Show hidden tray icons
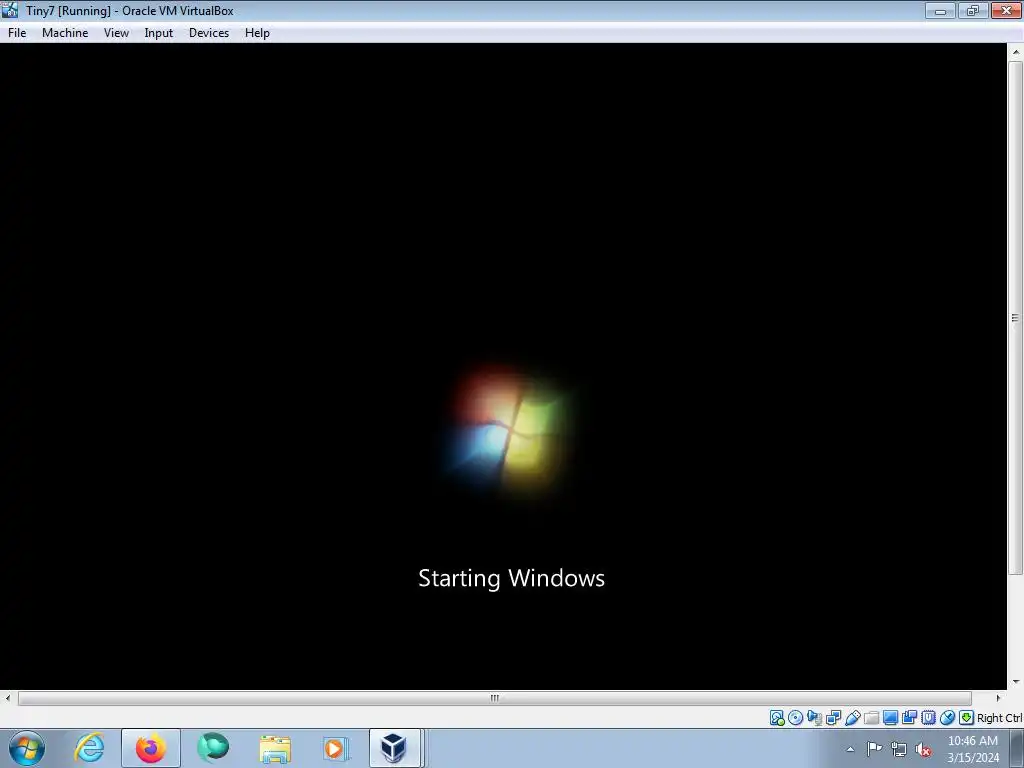Image resolution: width=1024 pixels, height=768 pixels. [850, 749]
